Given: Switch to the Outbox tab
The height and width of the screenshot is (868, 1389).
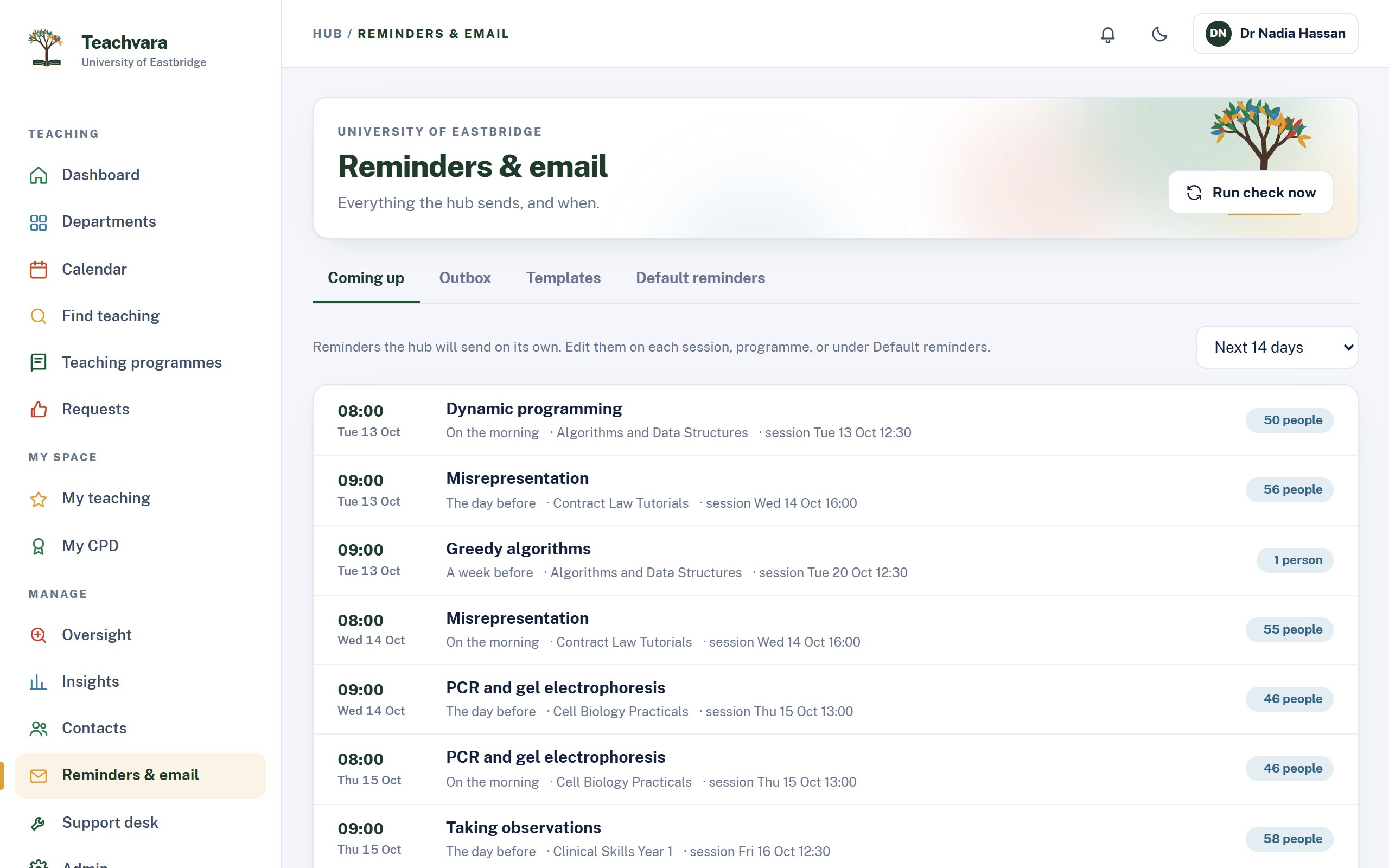Looking at the screenshot, I should 465,278.
